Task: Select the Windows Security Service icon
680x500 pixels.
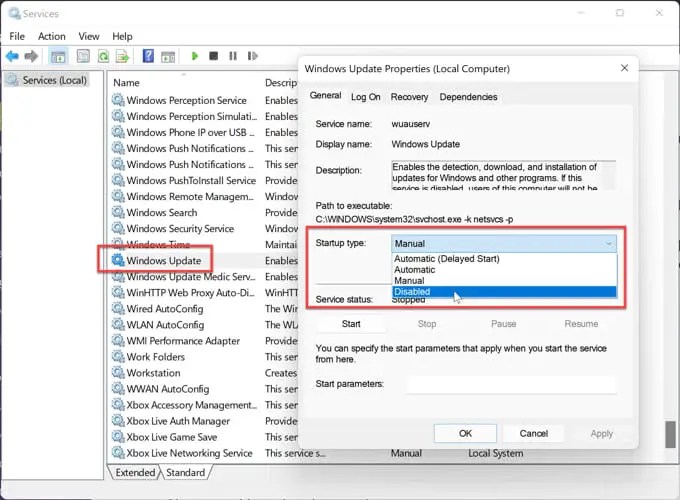Action: (x=118, y=229)
